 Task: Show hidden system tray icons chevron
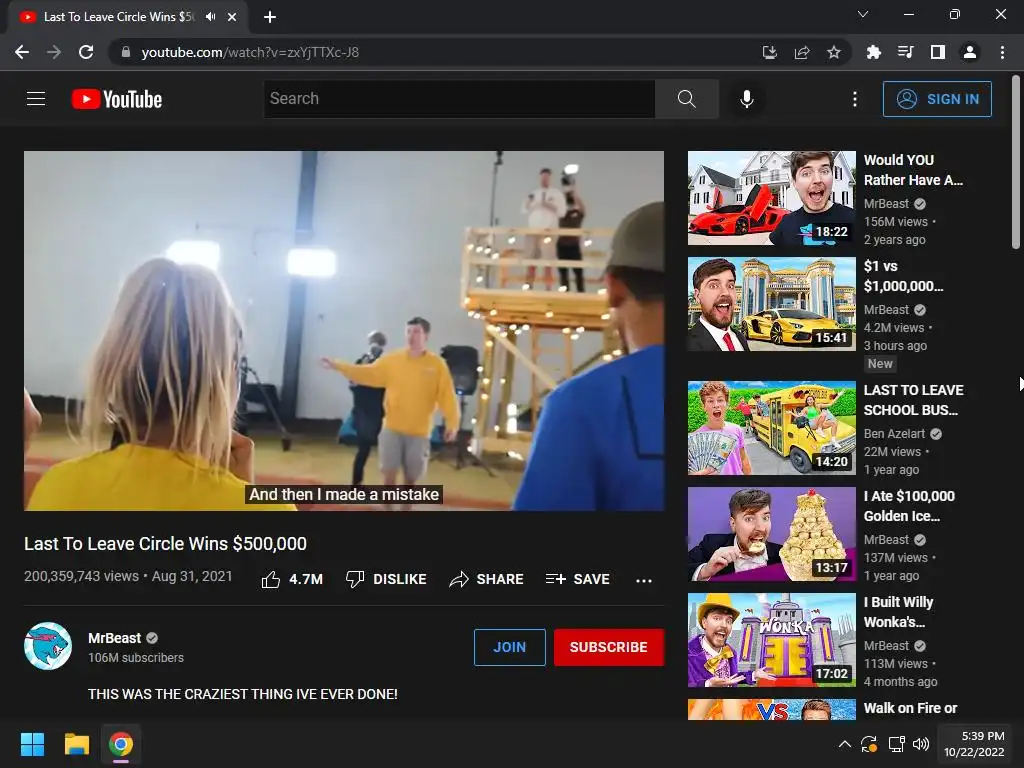tap(844, 744)
